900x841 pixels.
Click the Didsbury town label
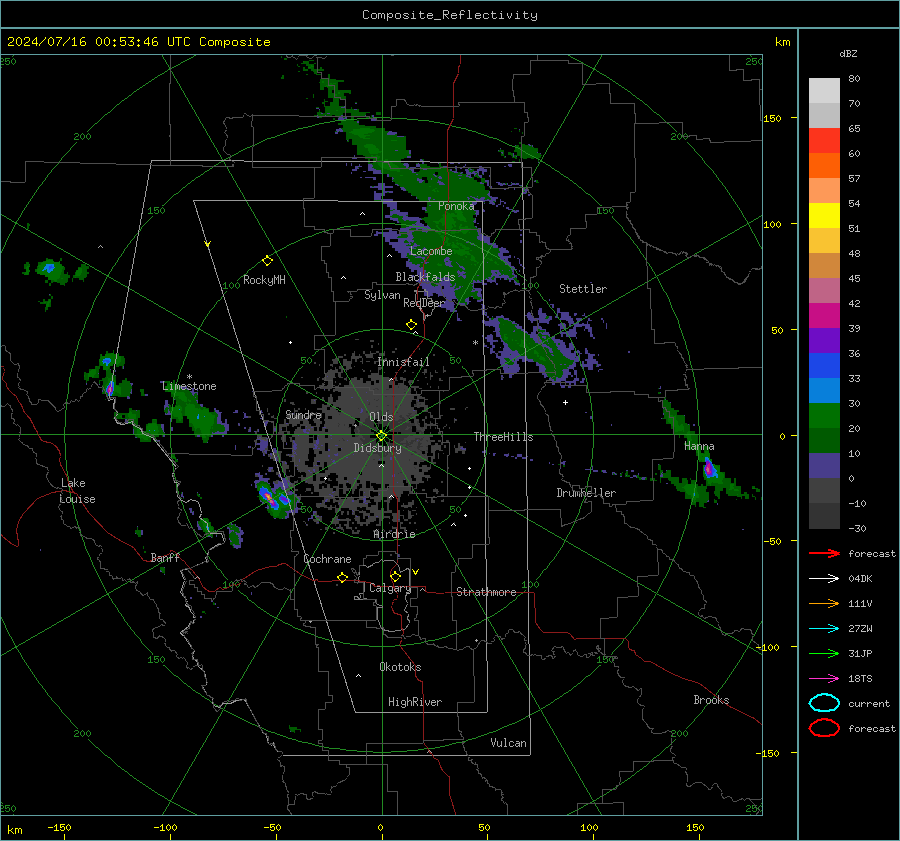click(x=377, y=448)
